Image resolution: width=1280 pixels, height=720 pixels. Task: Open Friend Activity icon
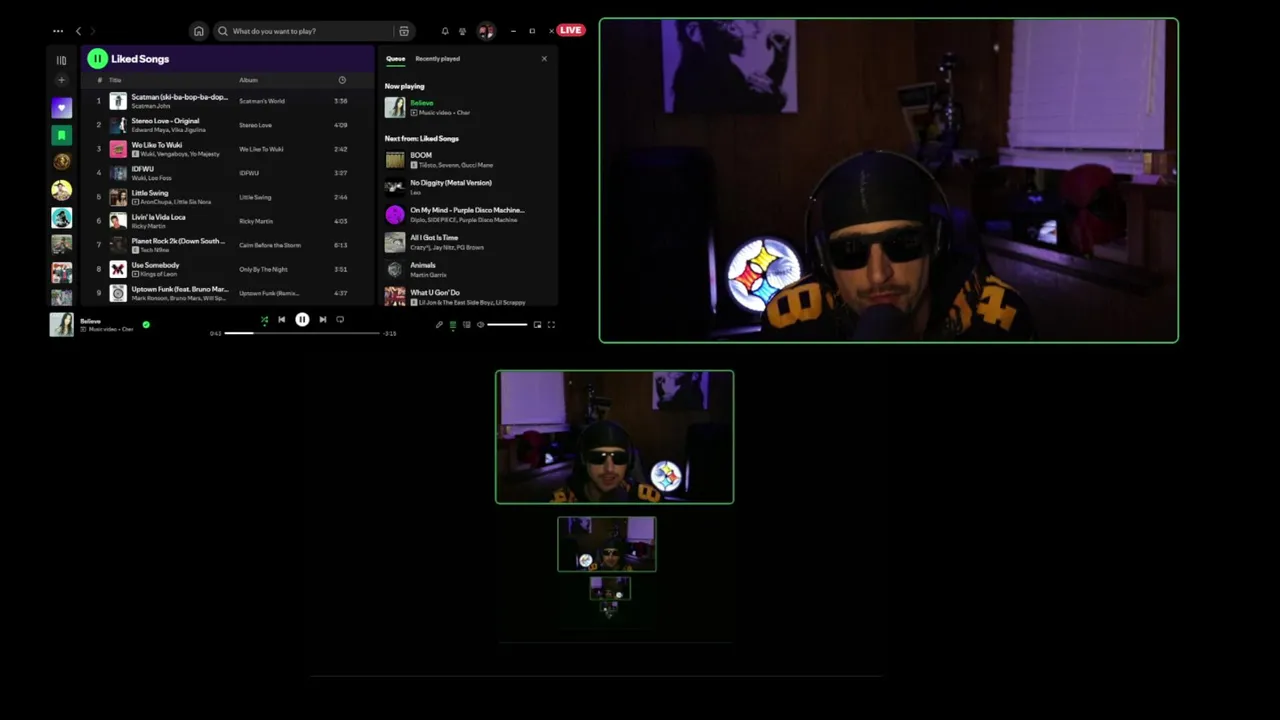[462, 31]
